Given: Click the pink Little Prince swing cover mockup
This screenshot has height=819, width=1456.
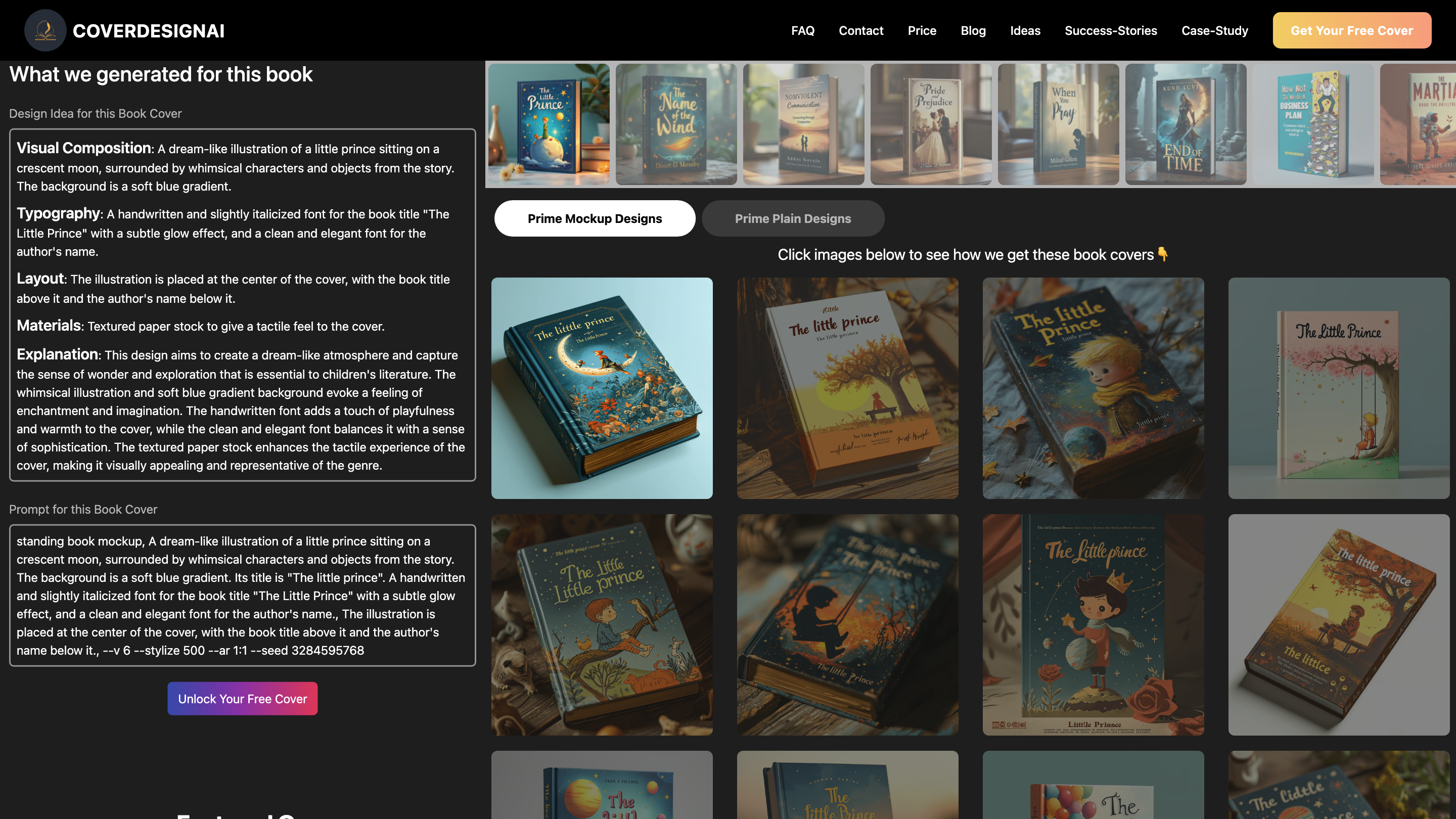Looking at the screenshot, I should point(1337,387).
